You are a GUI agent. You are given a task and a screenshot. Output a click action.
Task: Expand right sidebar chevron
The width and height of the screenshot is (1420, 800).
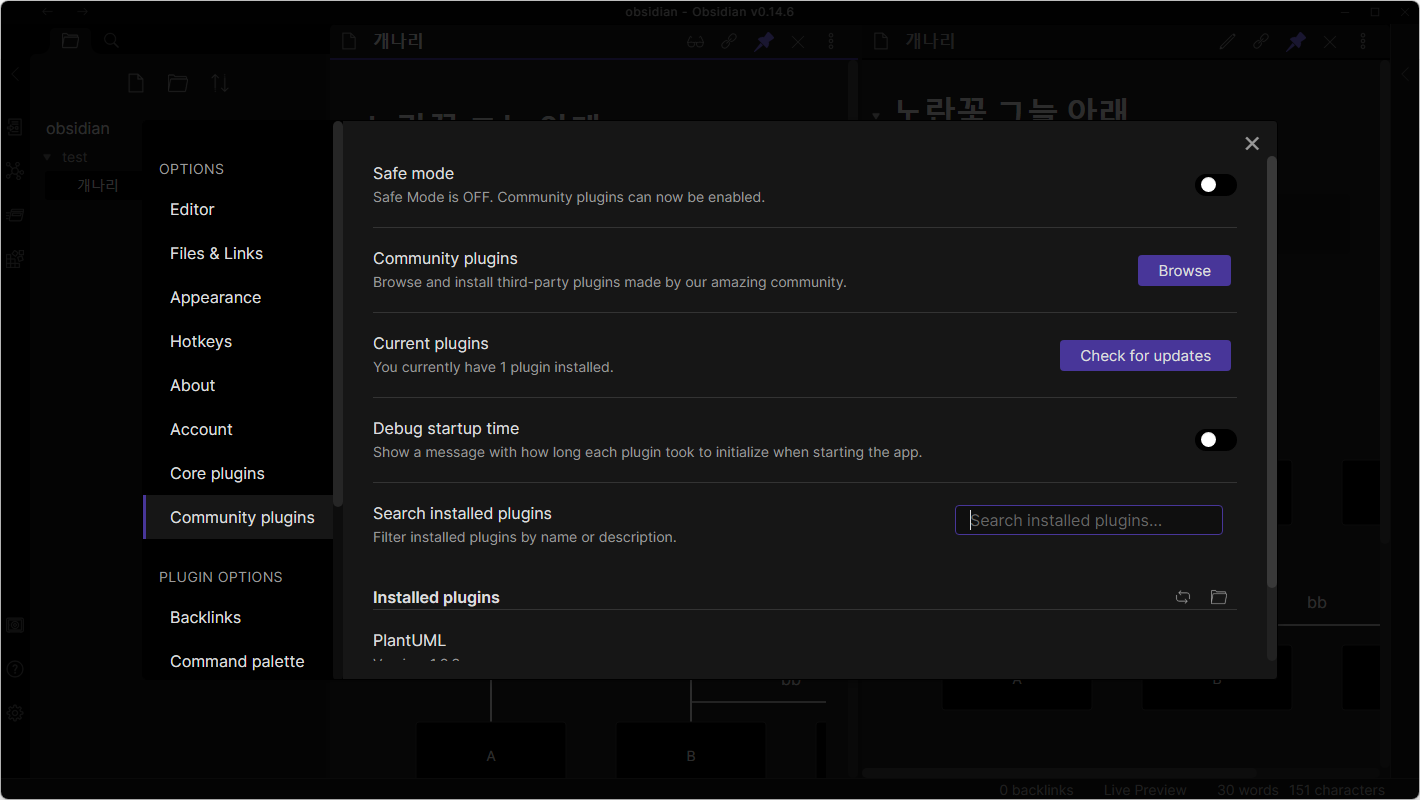pos(1406,74)
